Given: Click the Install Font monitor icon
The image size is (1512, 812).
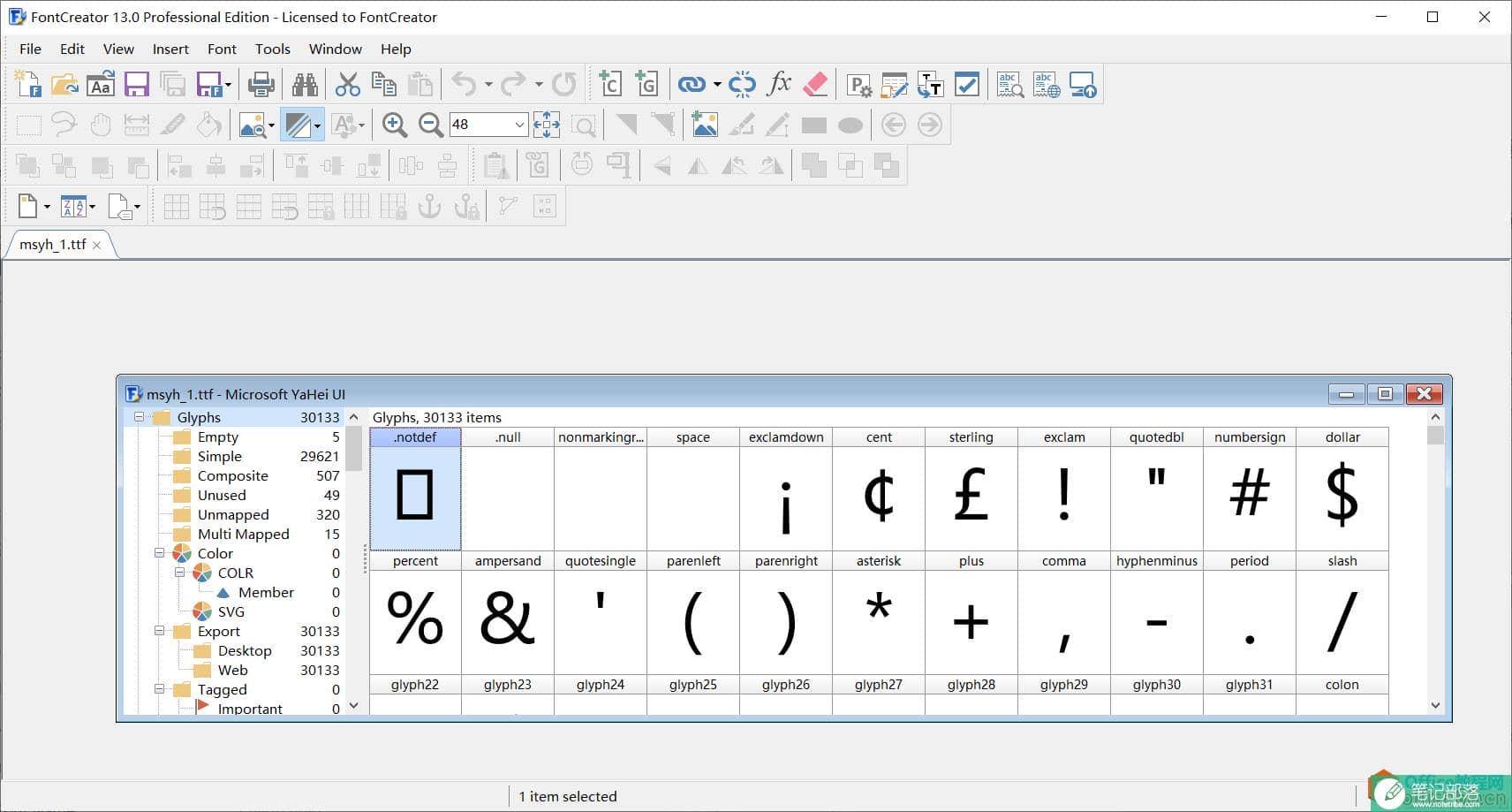Looking at the screenshot, I should click(x=1083, y=85).
